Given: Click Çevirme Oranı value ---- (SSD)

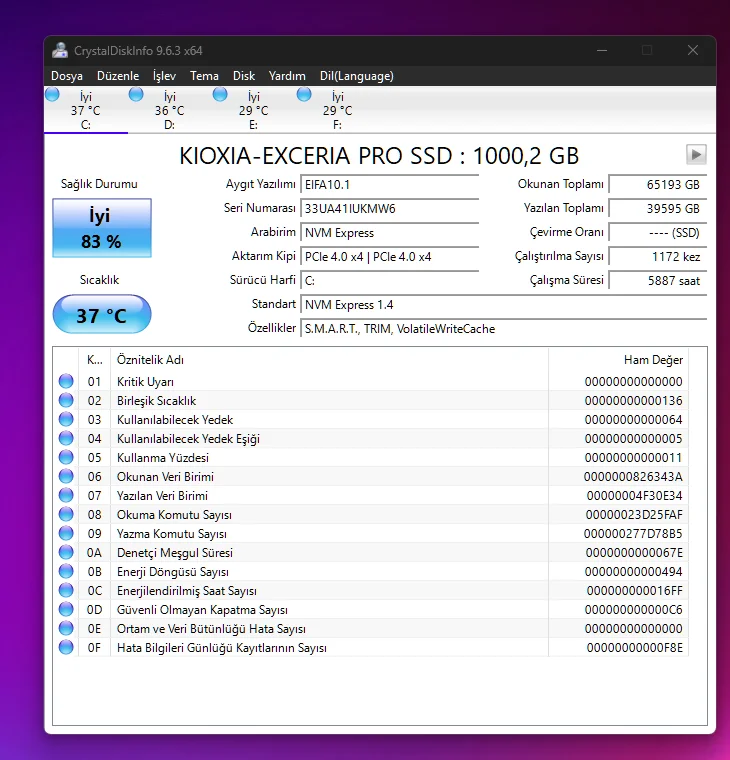Looking at the screenshot, I should (x=658, y=233).
